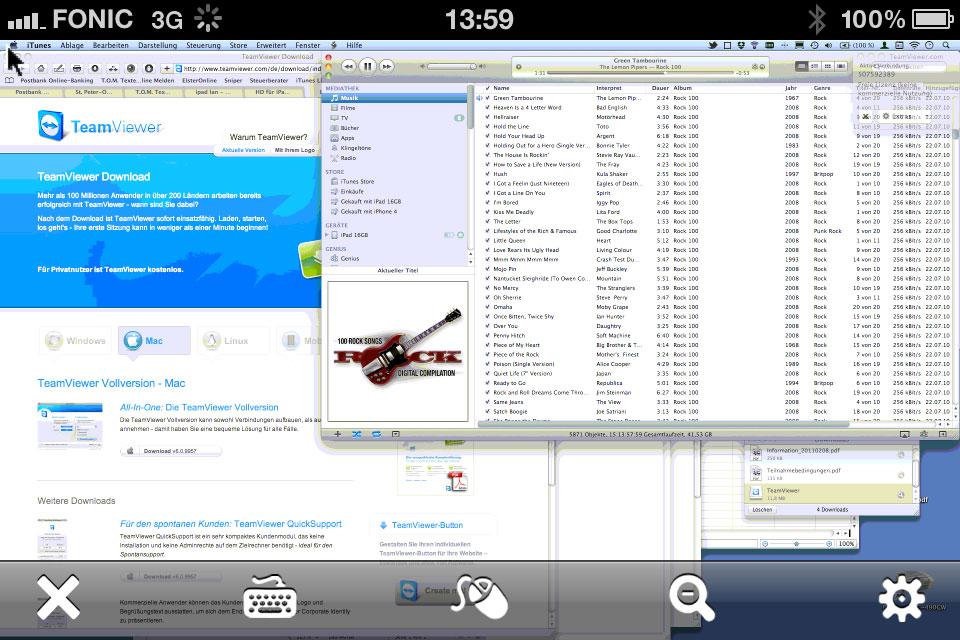Toggle artwork pane button in iTunes
Image resolution: width=960 pixels, height=640 pixels.
396,434
